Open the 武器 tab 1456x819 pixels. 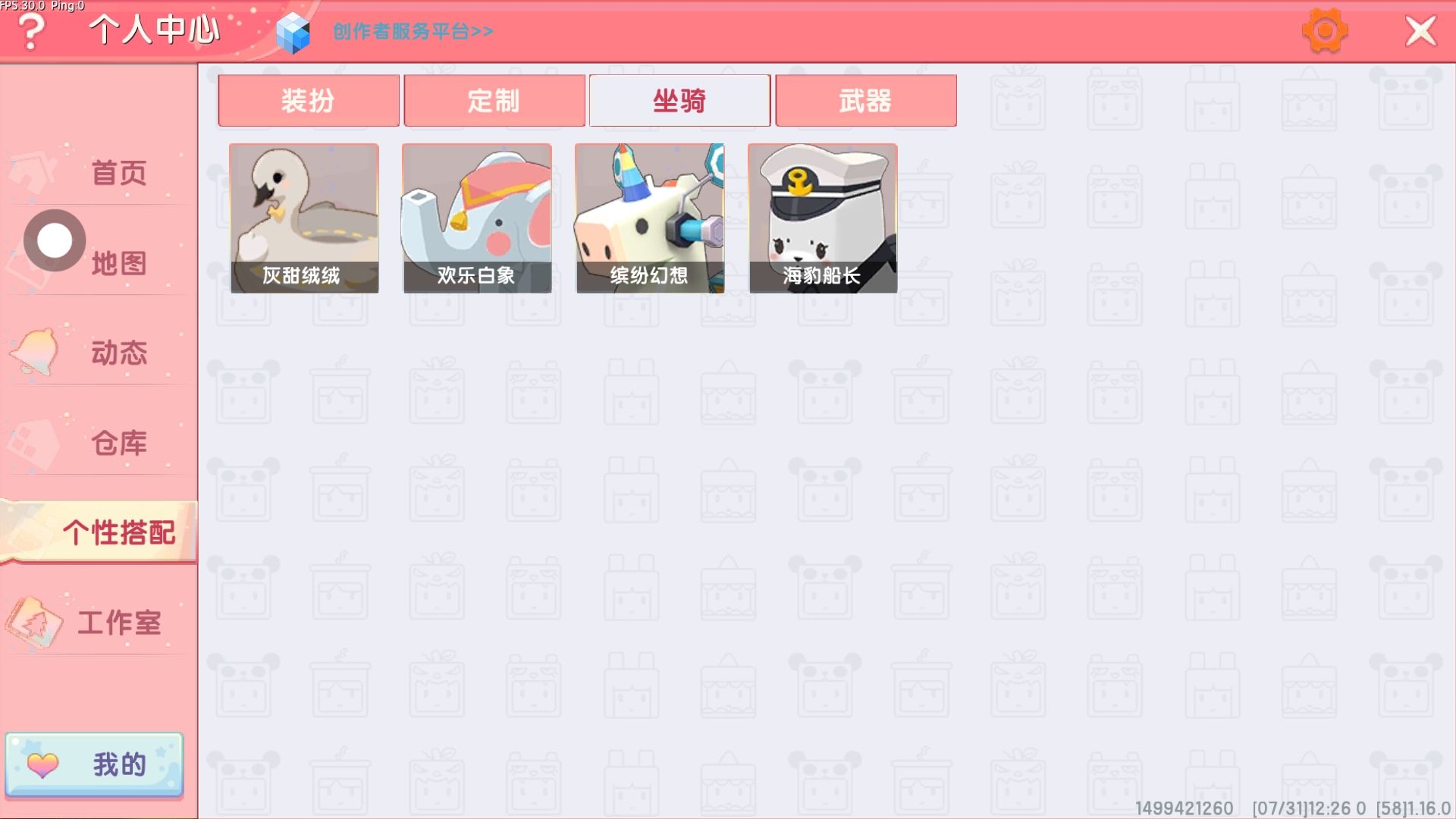(x=866, y=100)
